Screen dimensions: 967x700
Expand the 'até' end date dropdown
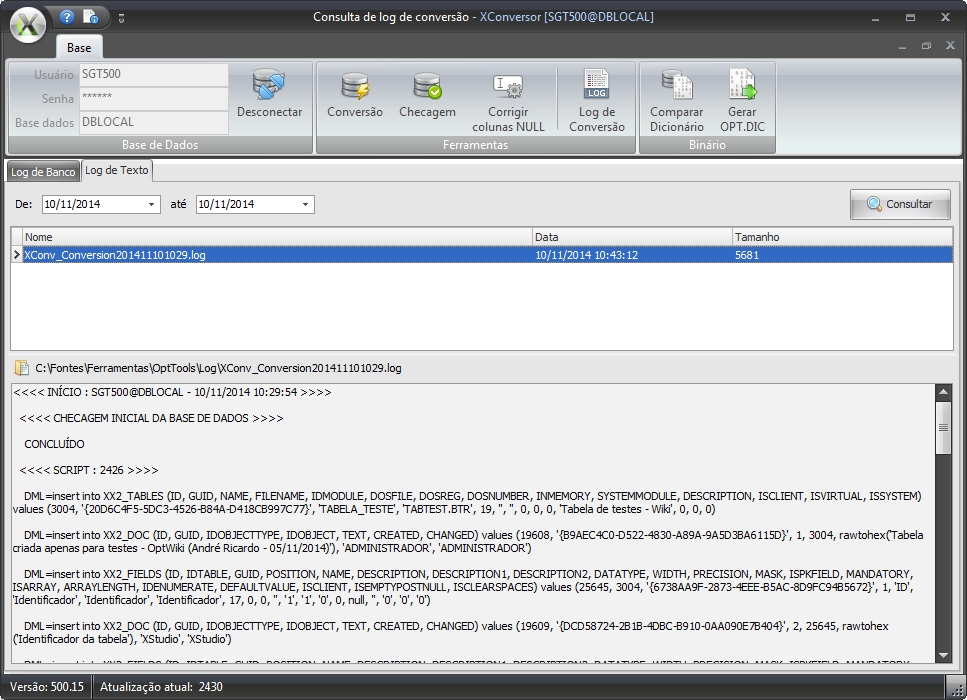306,205
